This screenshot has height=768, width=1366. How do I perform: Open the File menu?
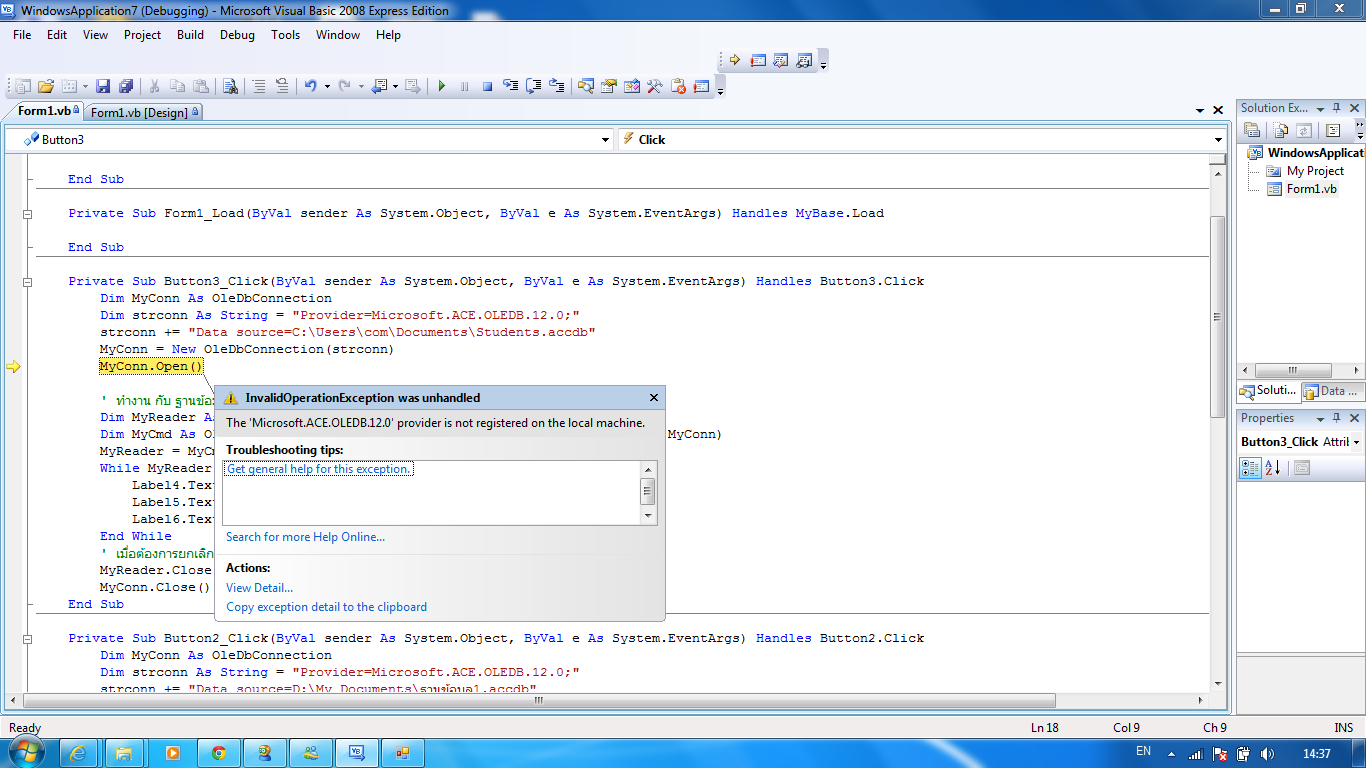pyautogui.click(x=22, y=34)
